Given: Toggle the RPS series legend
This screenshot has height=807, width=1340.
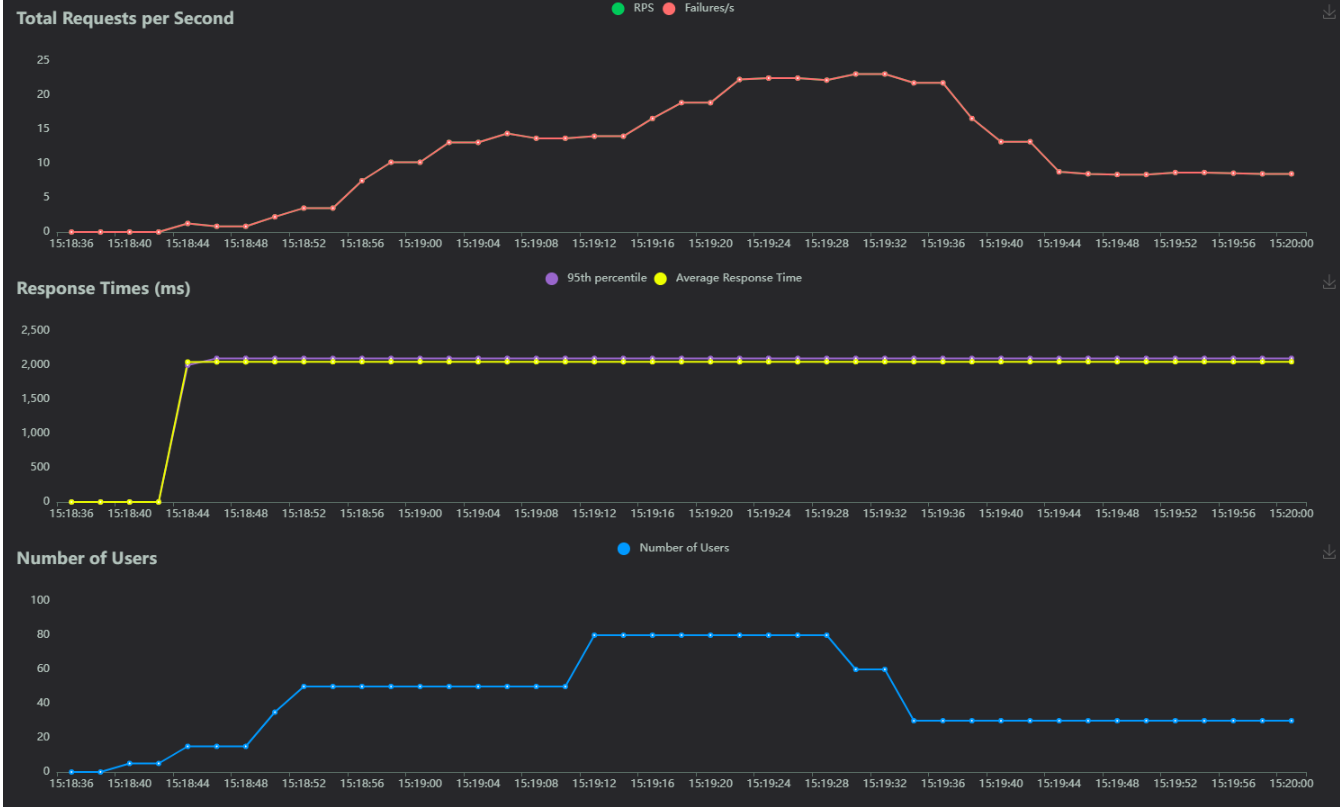Looking at the screenshot, I should (x=632, y=8).
